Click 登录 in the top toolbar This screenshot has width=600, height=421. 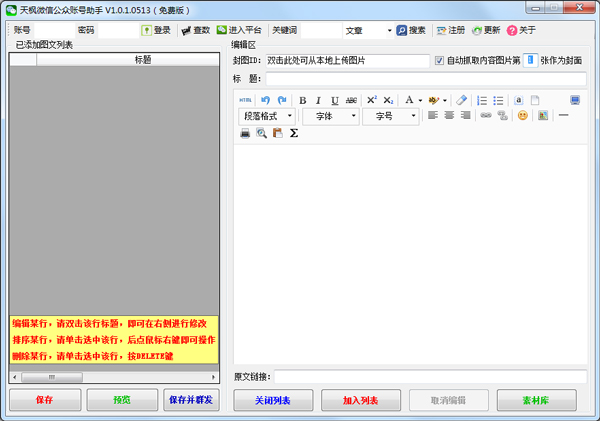point(155,30)
